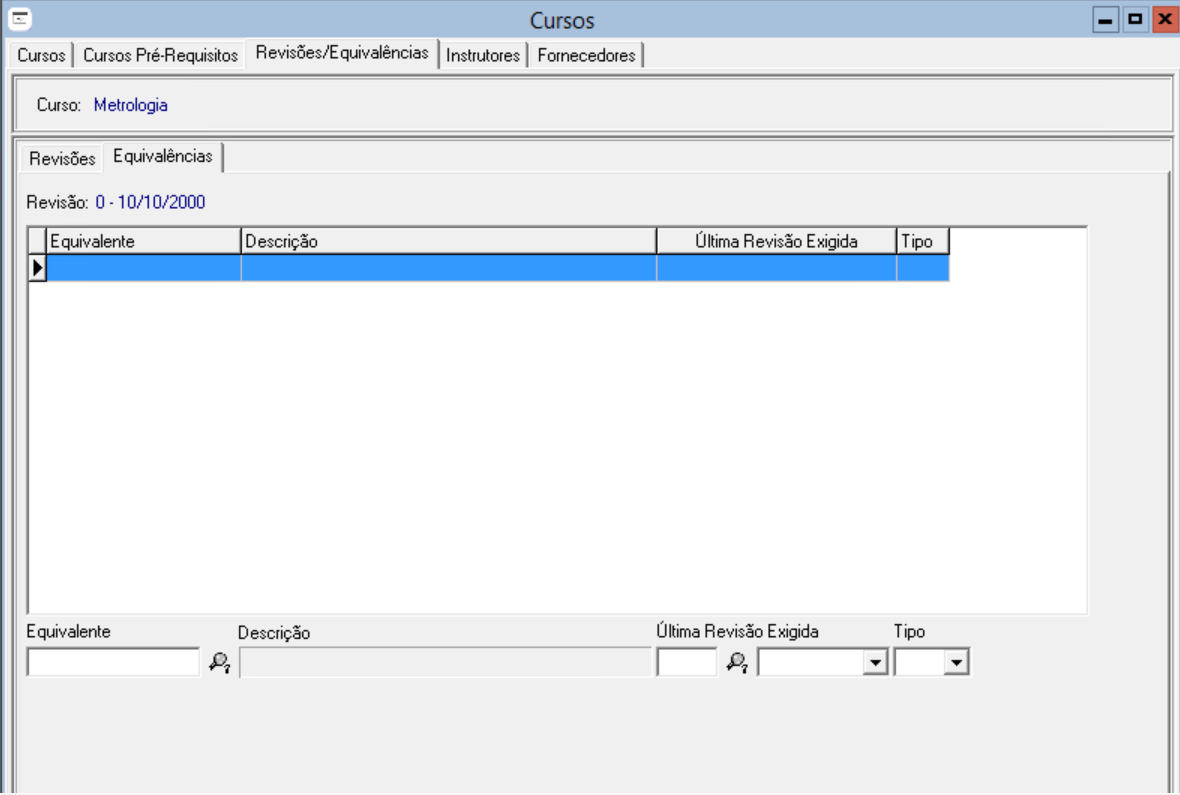Focus the Equivalente text input
The width and height of the screenshot is (1180, 795).
click(x=113, y=662)
